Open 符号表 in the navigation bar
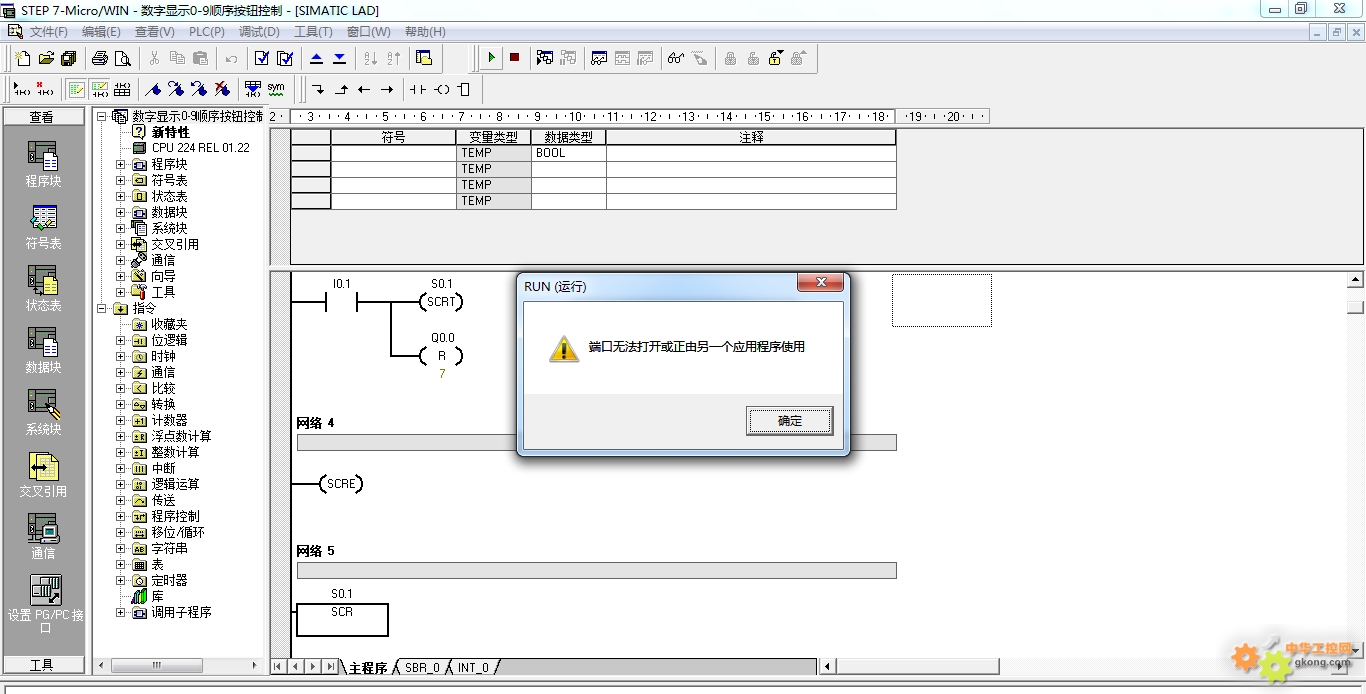The height and width of the screenshot is (694, 1366). (43, 227)
